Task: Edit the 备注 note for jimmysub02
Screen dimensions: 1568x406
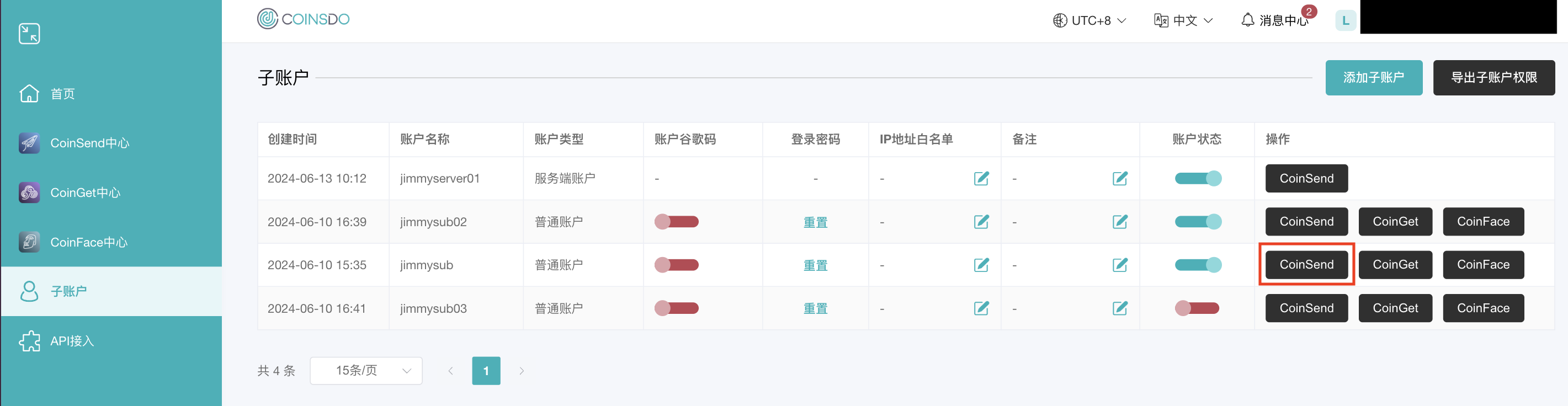Action: [1119, 222]
